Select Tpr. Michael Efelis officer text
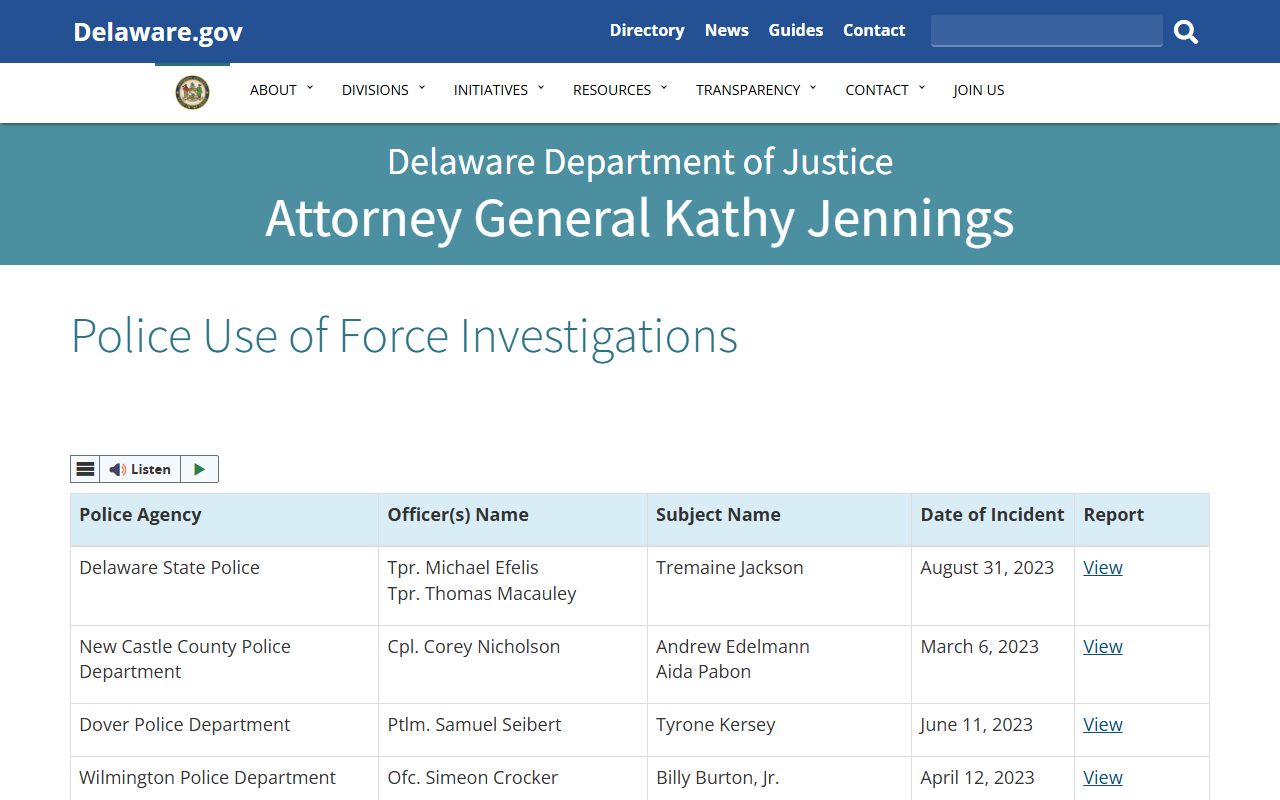The width and height of the screenshot is (1280, 800). 463,567
